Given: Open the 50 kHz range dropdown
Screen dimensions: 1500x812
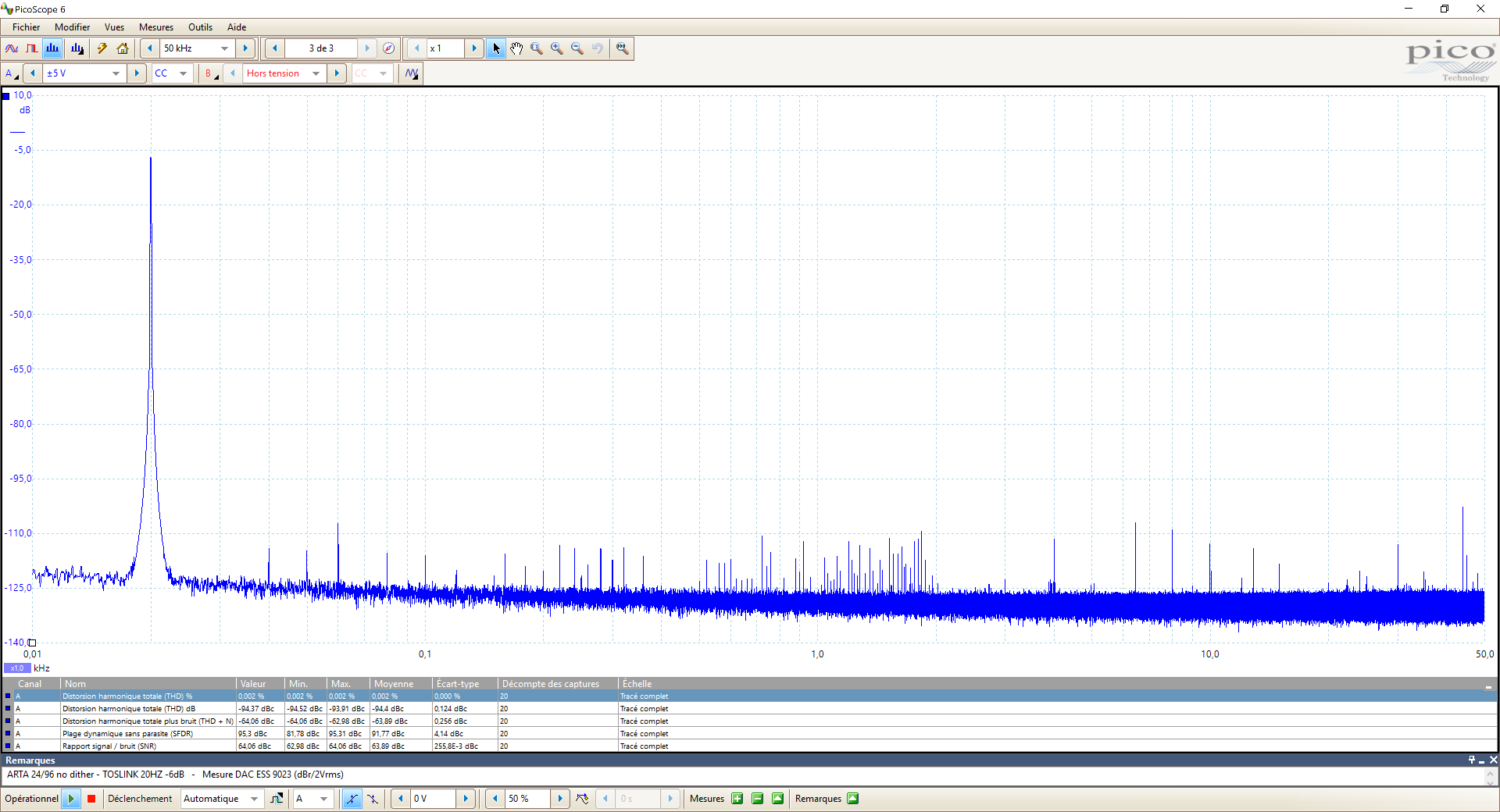Looking at the screenshot, I should (x=225, y=48).
